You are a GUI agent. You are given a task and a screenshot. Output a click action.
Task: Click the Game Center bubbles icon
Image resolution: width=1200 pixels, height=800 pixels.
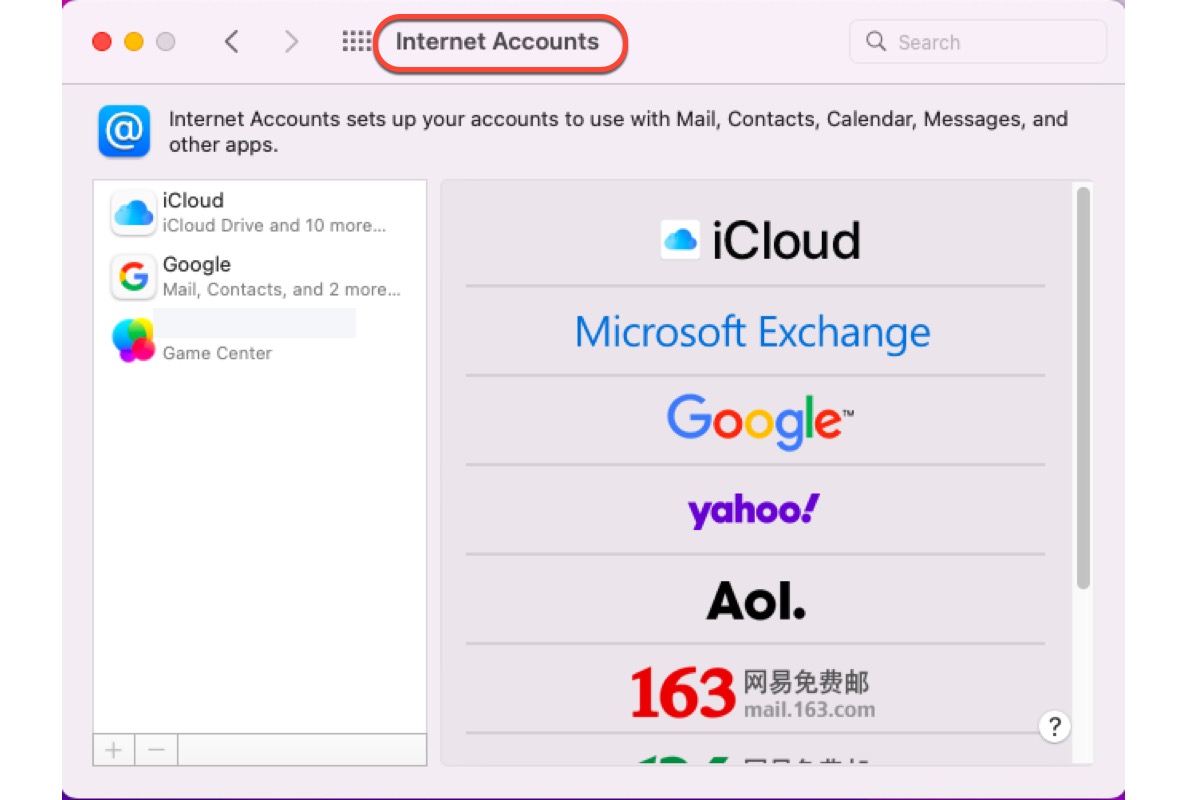tap(133, 340)
